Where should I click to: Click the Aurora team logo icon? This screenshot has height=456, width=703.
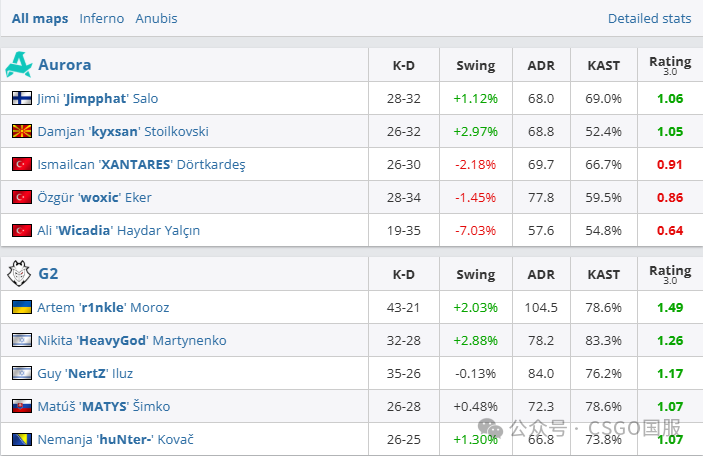[x=19, y=65]
